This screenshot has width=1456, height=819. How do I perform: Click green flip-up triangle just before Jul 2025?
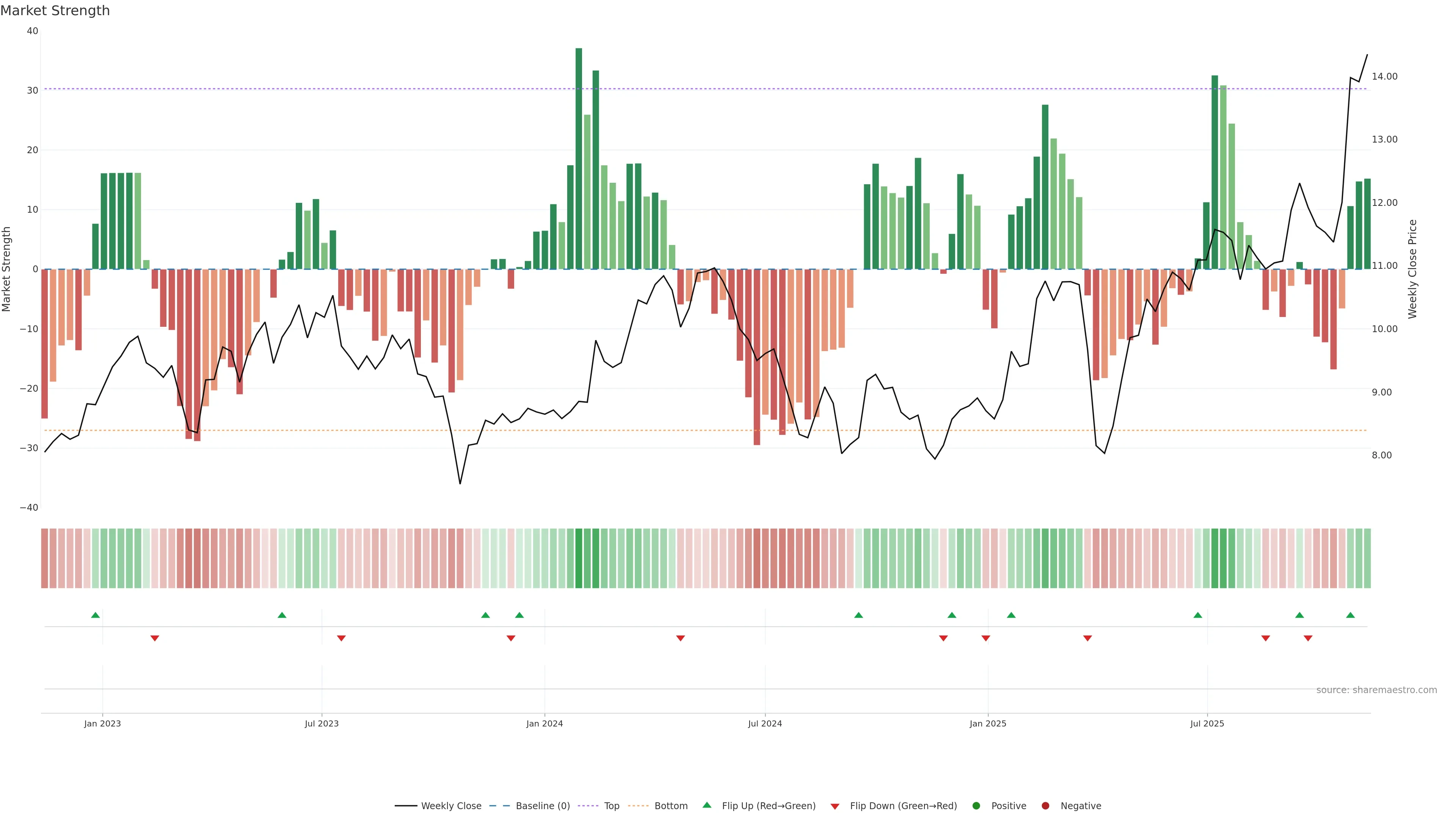tap(1198, 615)
